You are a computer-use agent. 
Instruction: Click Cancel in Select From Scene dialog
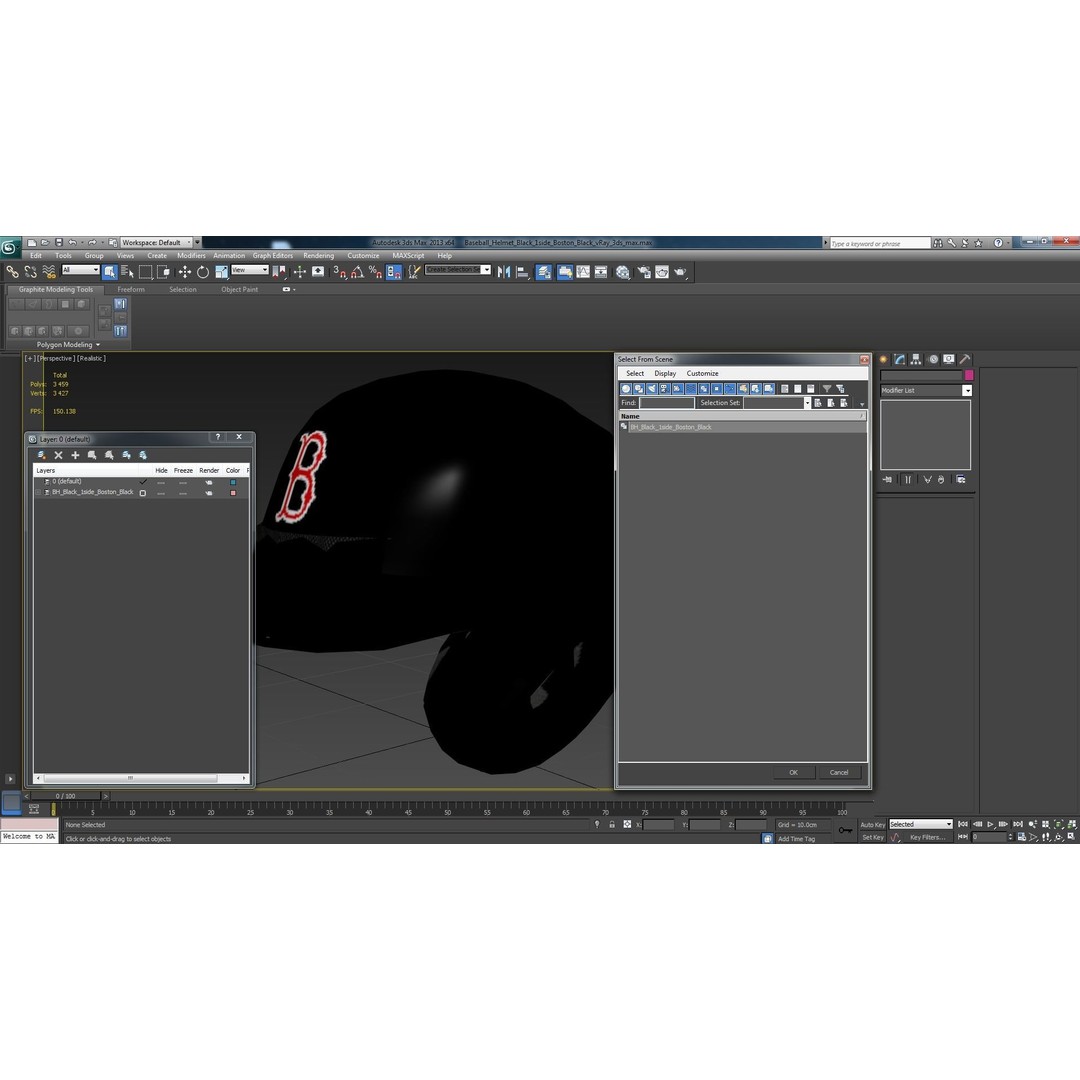pos(839,772)
